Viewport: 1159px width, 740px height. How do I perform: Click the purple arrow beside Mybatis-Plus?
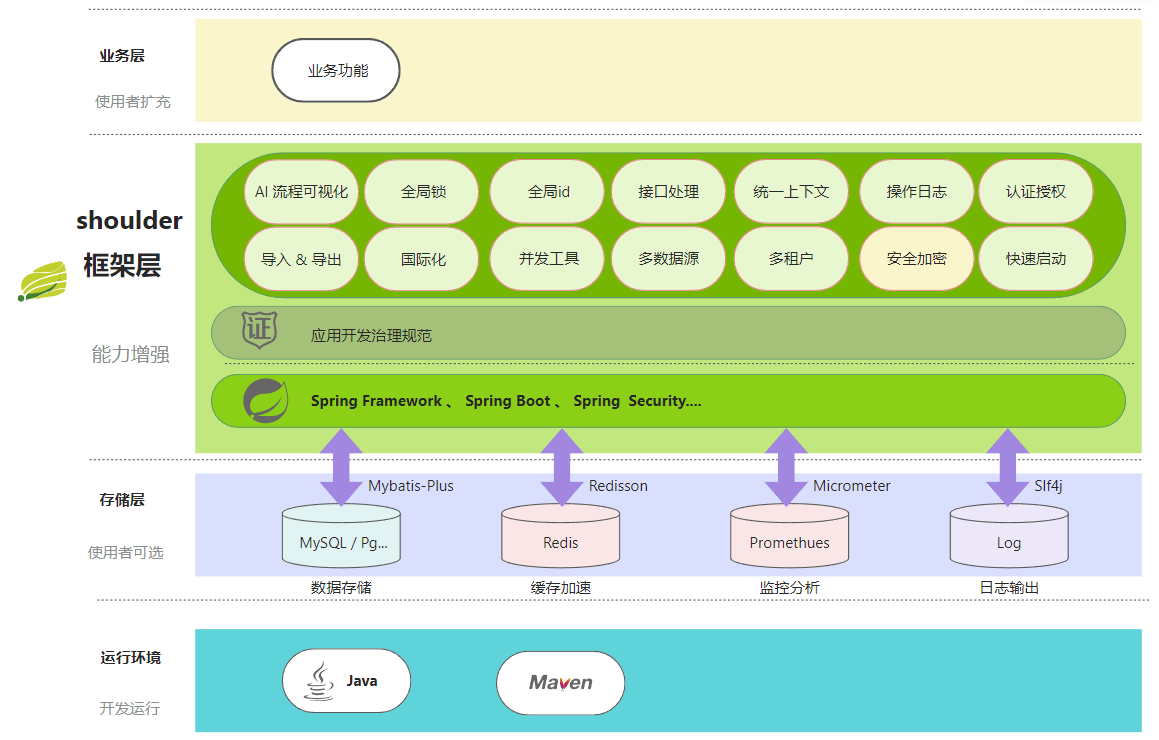coord(341,467)
